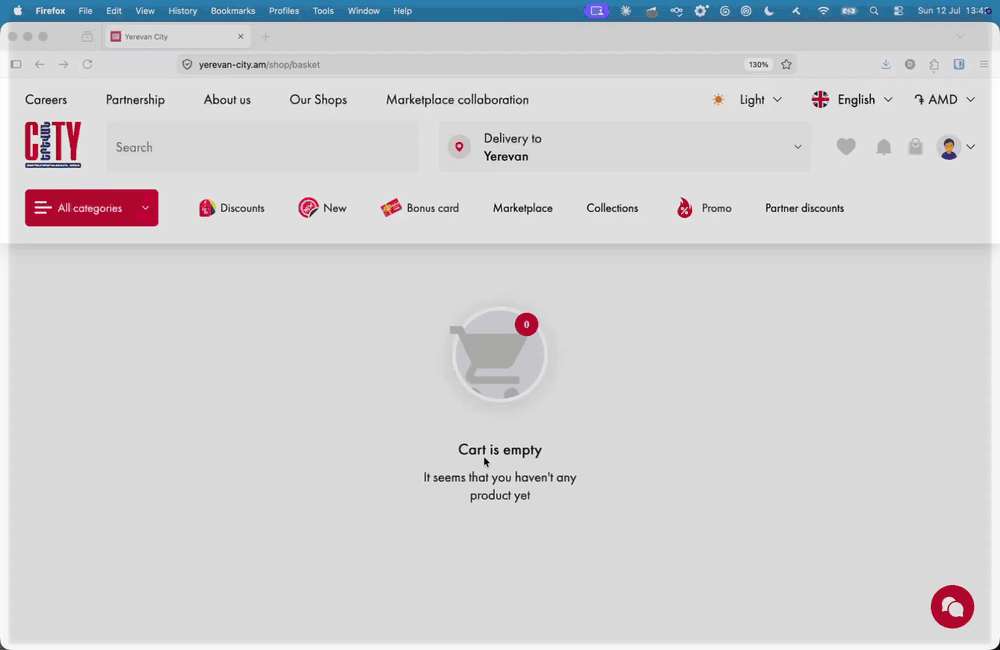Open the Apple menu
The image size is (1000, 650).
coord(17,11)
